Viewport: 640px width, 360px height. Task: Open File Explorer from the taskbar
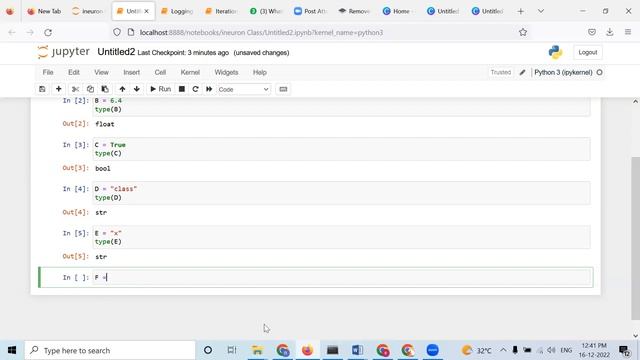[x=257, y=350]
